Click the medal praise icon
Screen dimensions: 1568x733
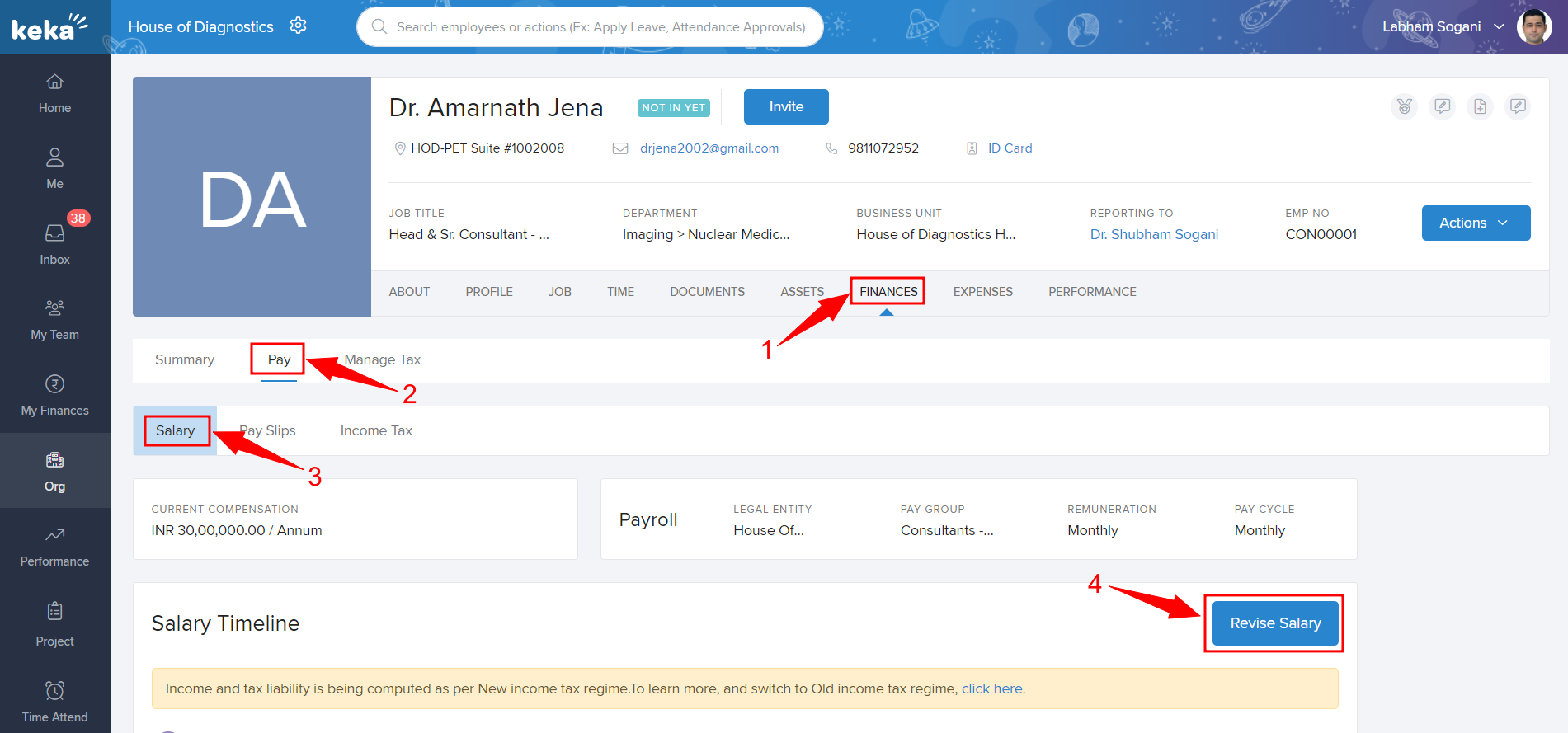coord(1404,106)
